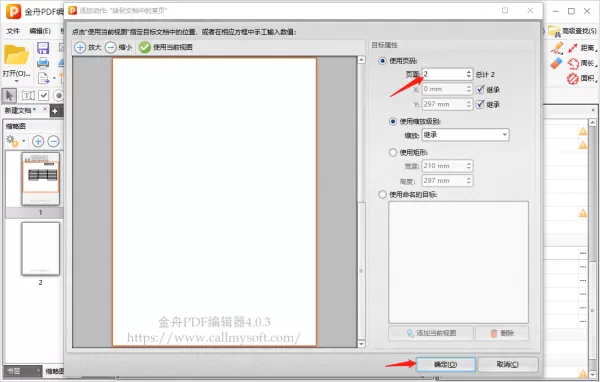Screen dimensions: 600x382
Task: Select the eraser tool
Action: click(556, 63)
